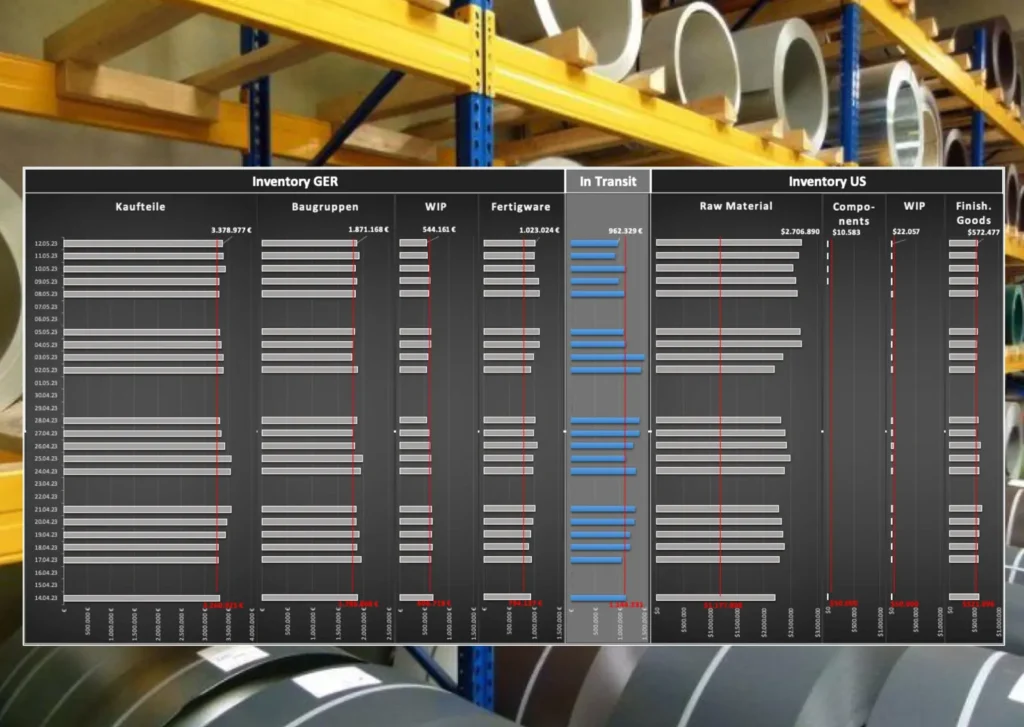1024x727 pixels.
Task: Select the date label '02.05.23'
Action: pyautogui.click(x=46, y=370)
